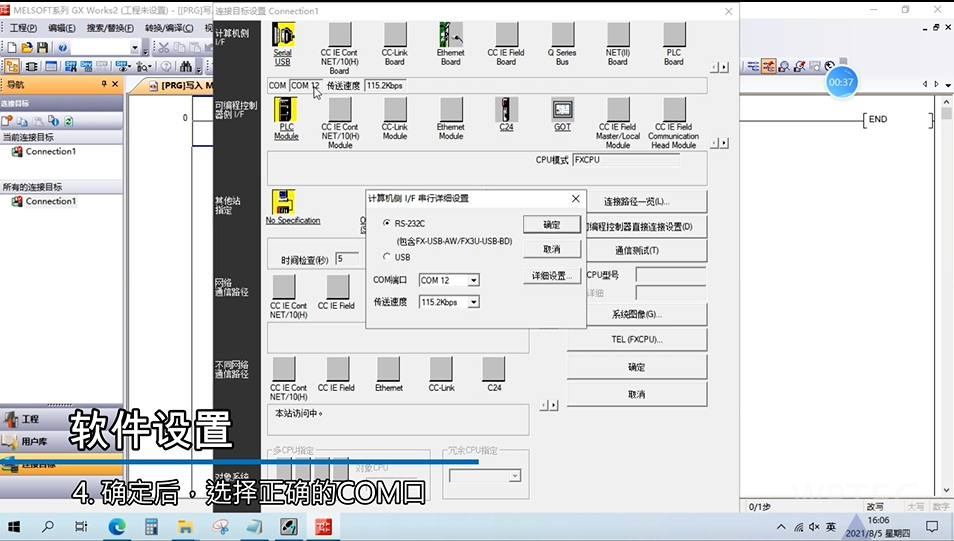Open the 编辑(E) menu
The image size is (954, 541).
61,28
